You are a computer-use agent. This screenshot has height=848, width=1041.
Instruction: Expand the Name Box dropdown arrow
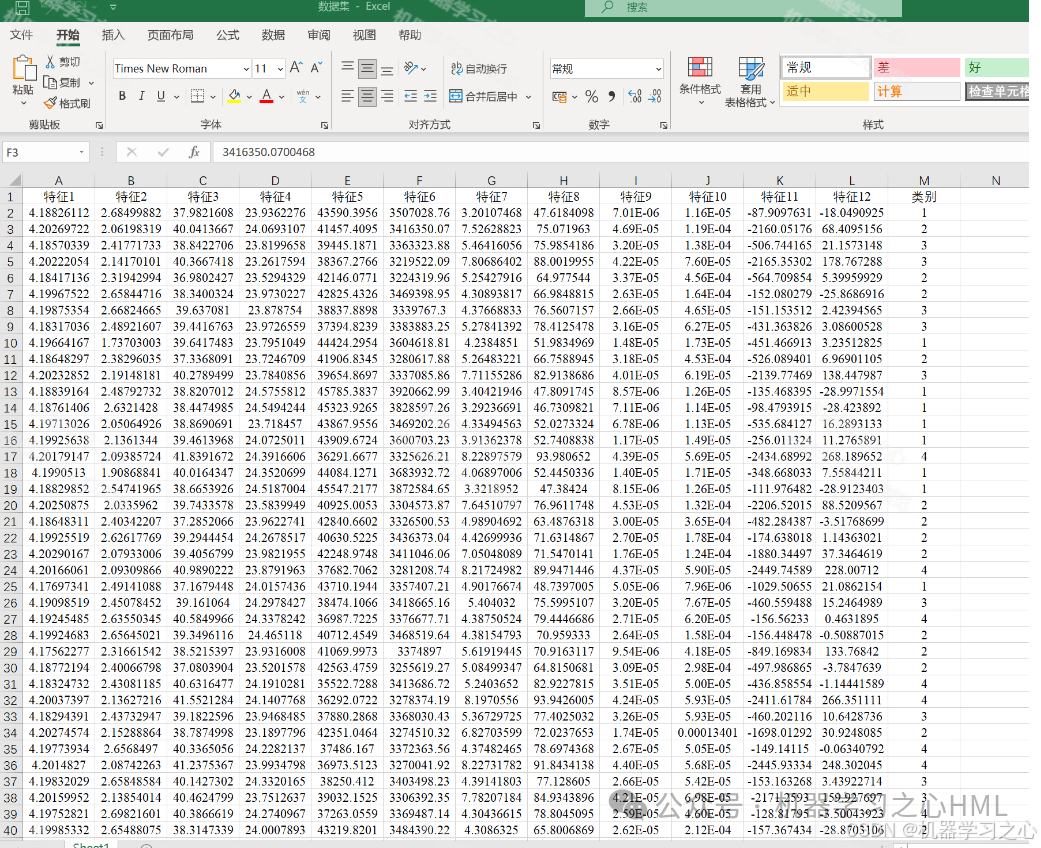click(x=82, y=152)
